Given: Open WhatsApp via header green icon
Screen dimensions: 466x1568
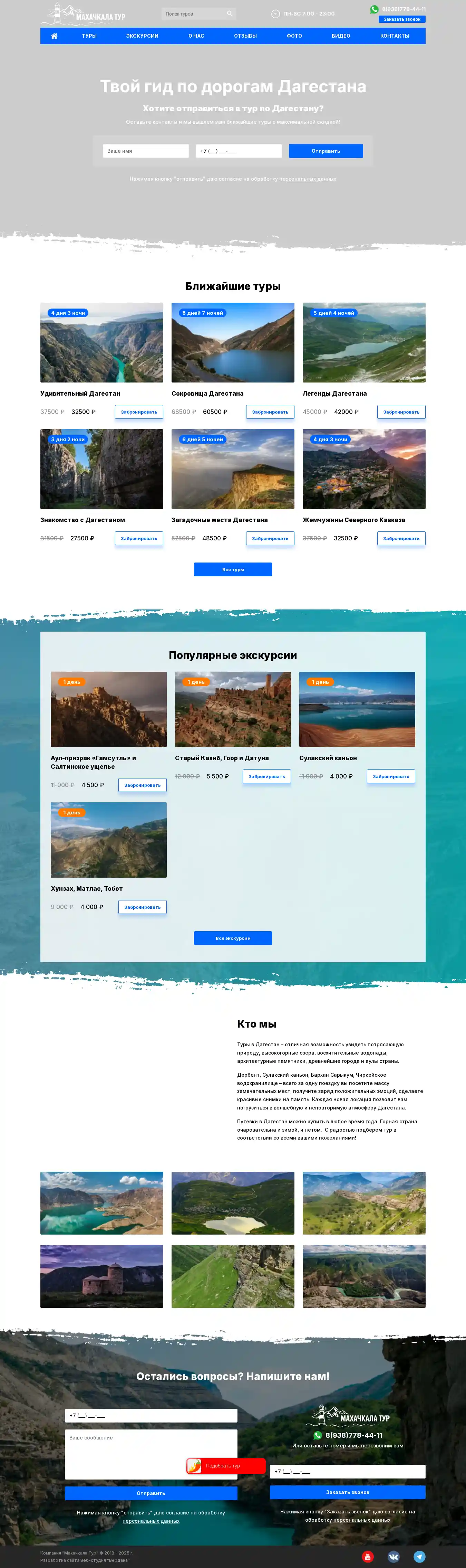Looking at the screenshot, I should (374, 9).
